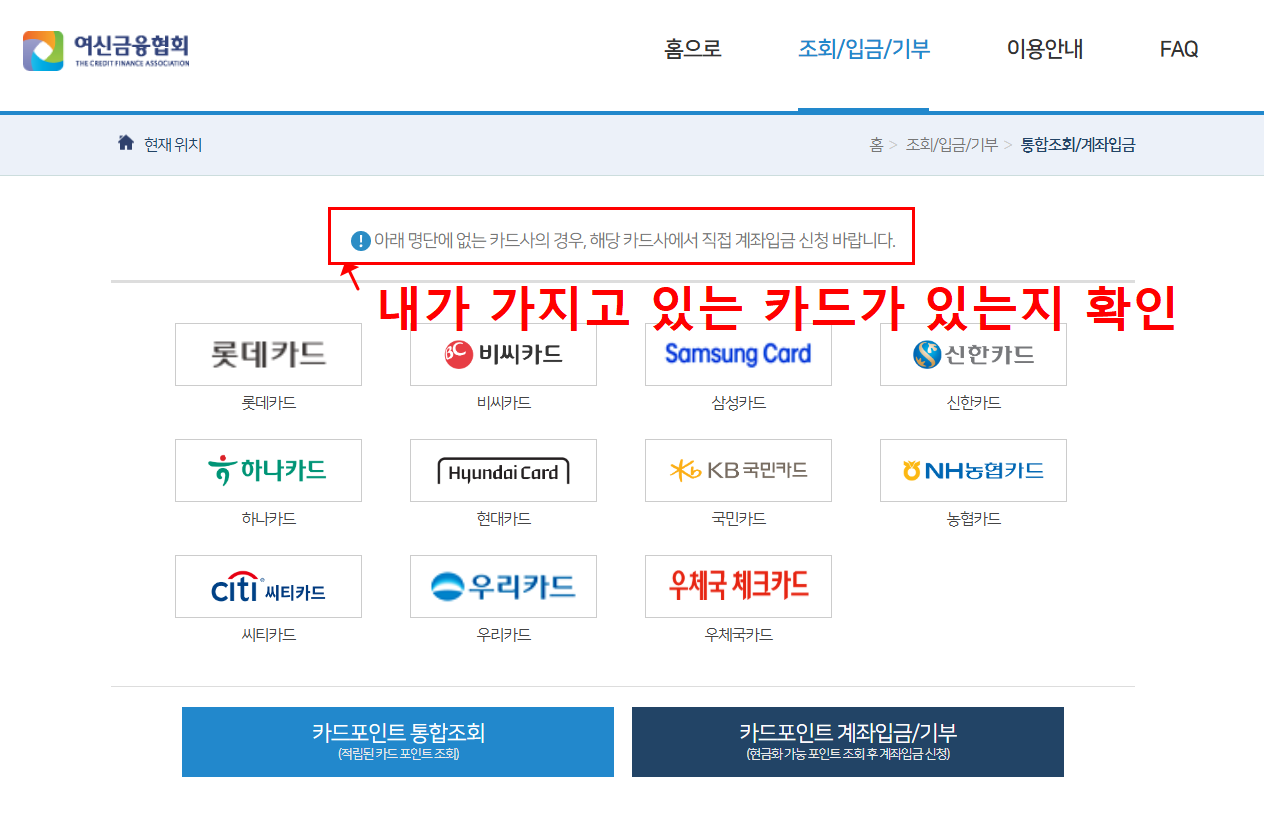Go to 홈으로 in the top menu
The width and height of the screenshot is (1264, 820).
(693, 49)
